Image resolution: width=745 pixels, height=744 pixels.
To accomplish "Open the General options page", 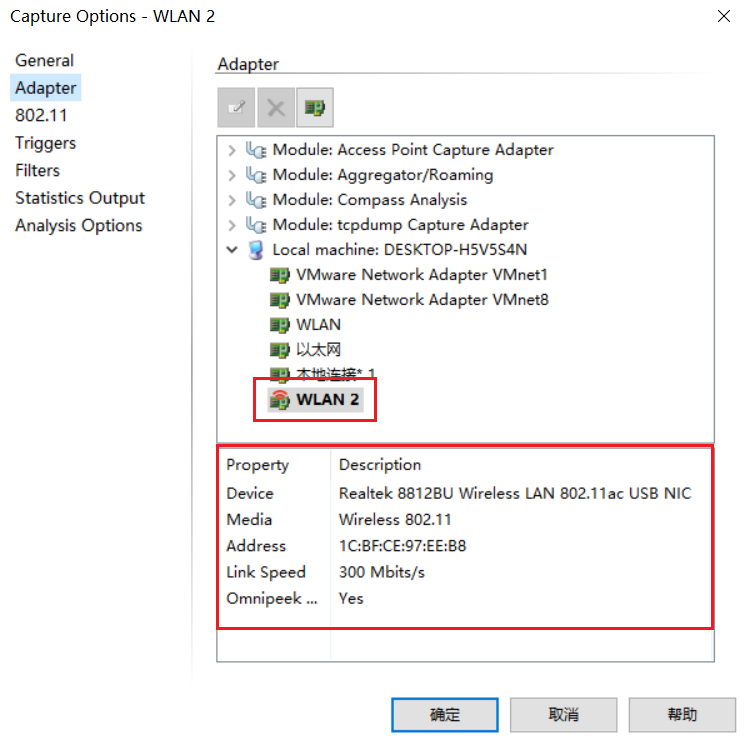I will pos(45,60).
